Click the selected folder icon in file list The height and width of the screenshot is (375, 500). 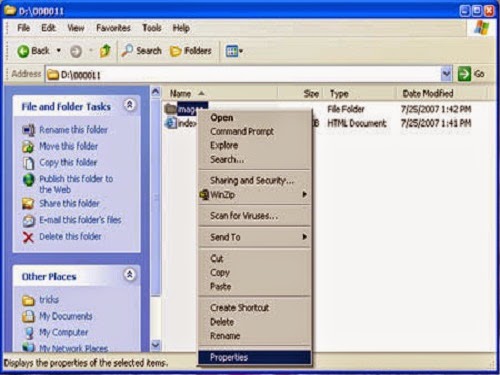pyautogui.click(x=170, y=109)
